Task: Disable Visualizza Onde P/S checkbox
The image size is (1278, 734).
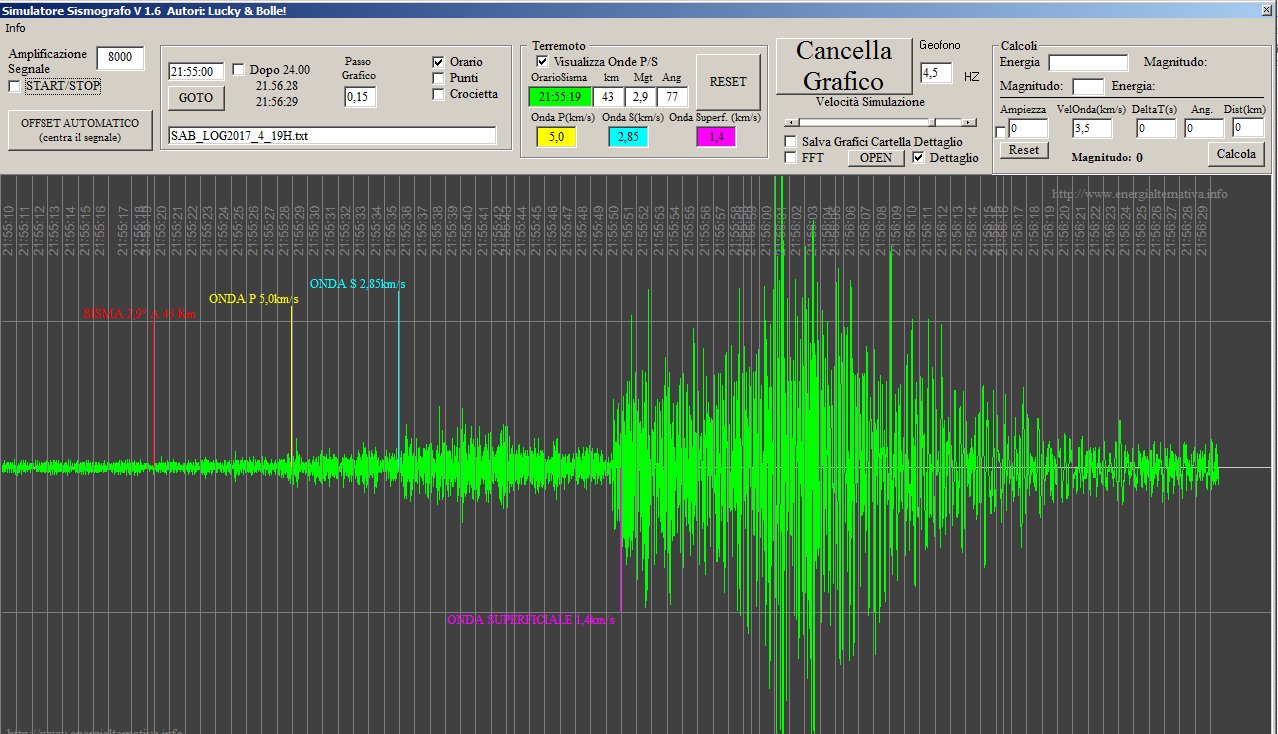Action: pos(543,62)
